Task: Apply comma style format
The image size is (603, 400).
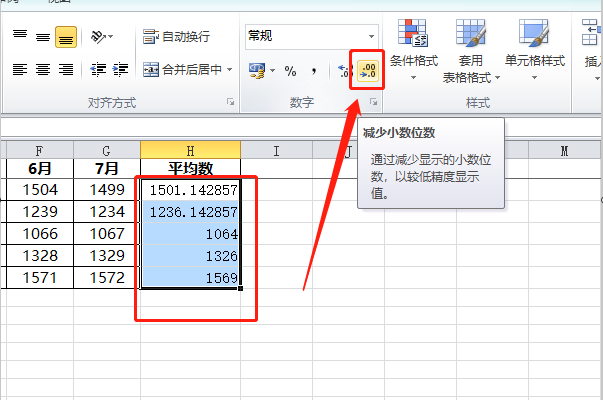Action: pos(314,70)
